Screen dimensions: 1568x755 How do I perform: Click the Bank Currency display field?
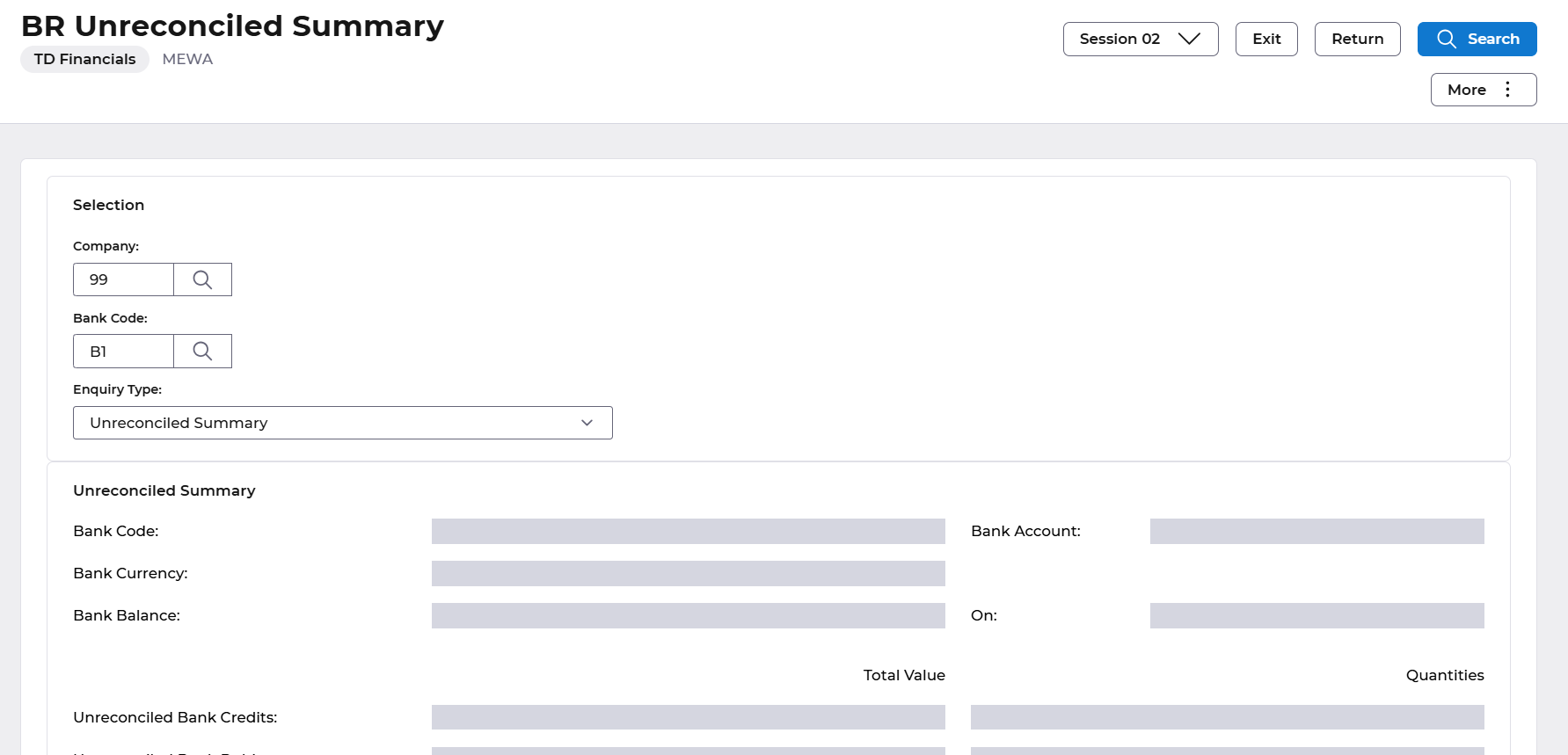pos(688,573)
